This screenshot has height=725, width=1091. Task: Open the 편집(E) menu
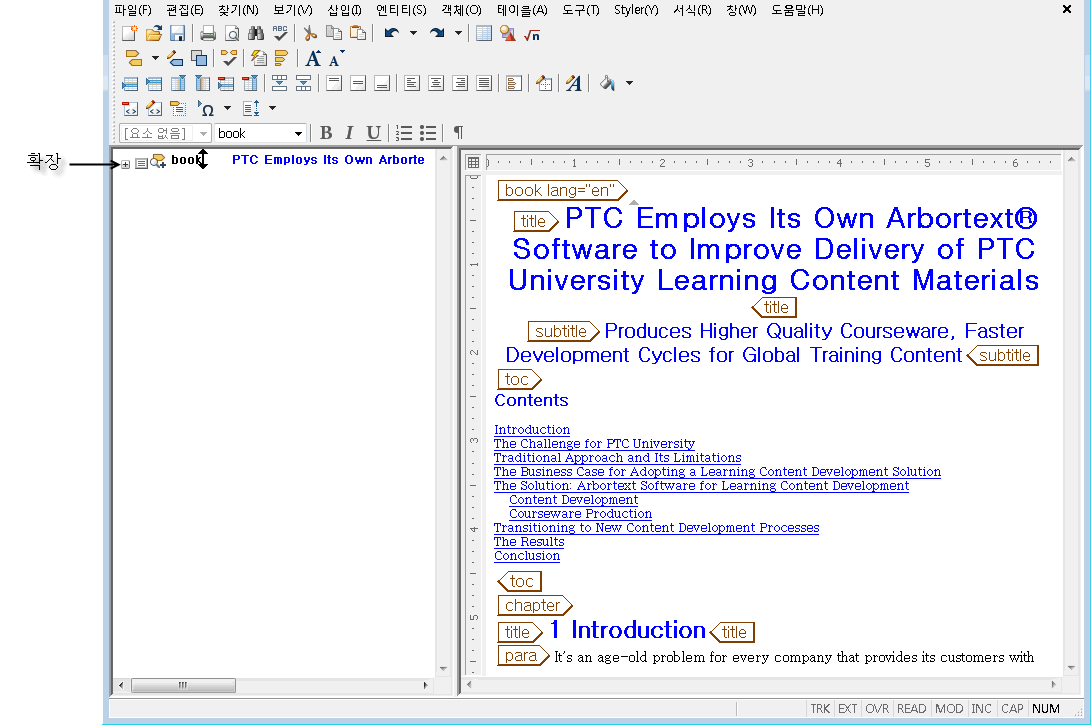click(x=185, y=10)
